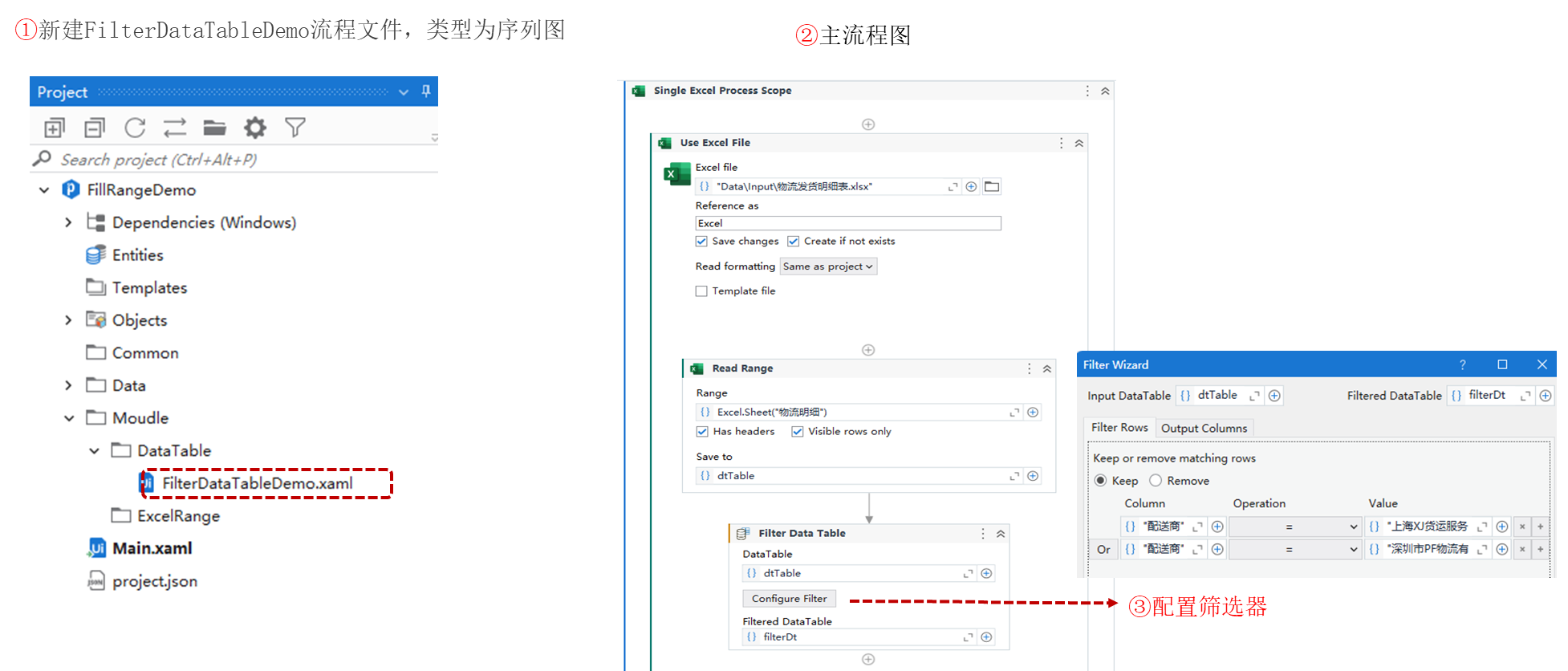The height and width of the screenshot is (671, 1568).
Task: Click the Reference as input field
Action: tap(848, 223)
